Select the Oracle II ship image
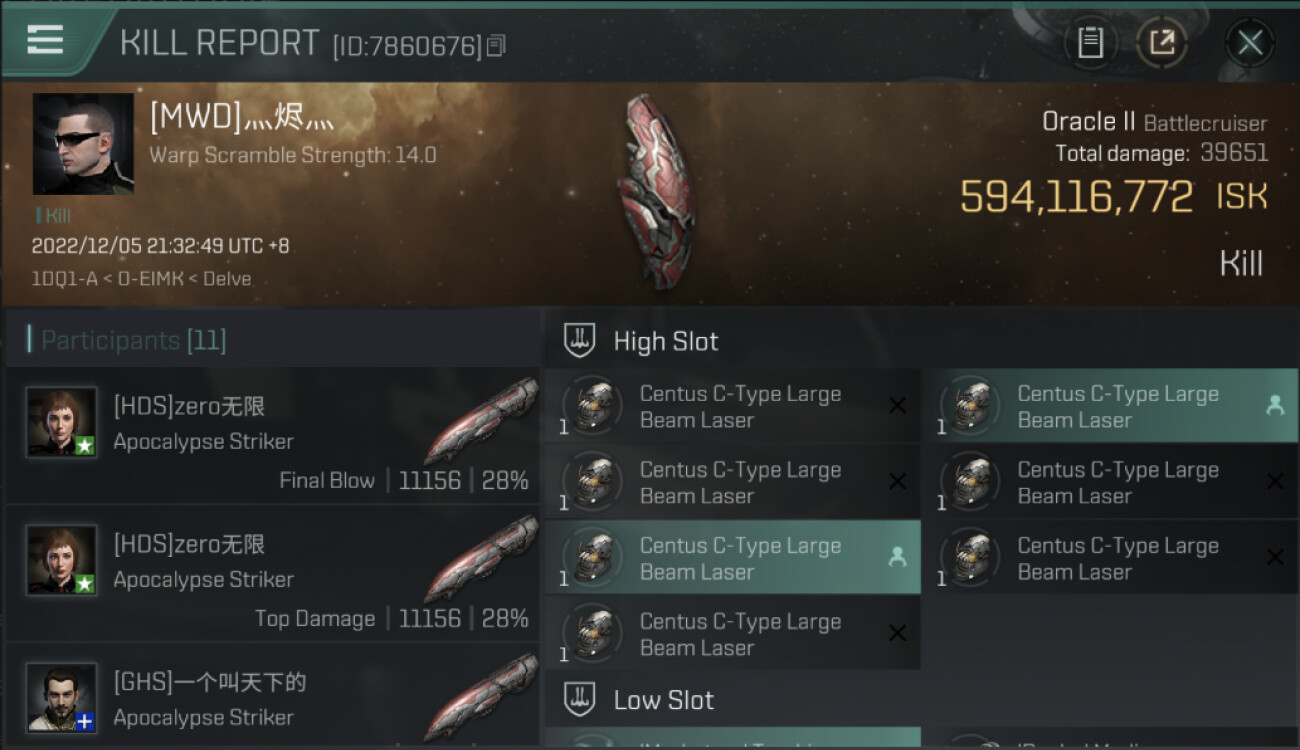The height and width of the screenshot is (750, 1300). click(655, 190)
